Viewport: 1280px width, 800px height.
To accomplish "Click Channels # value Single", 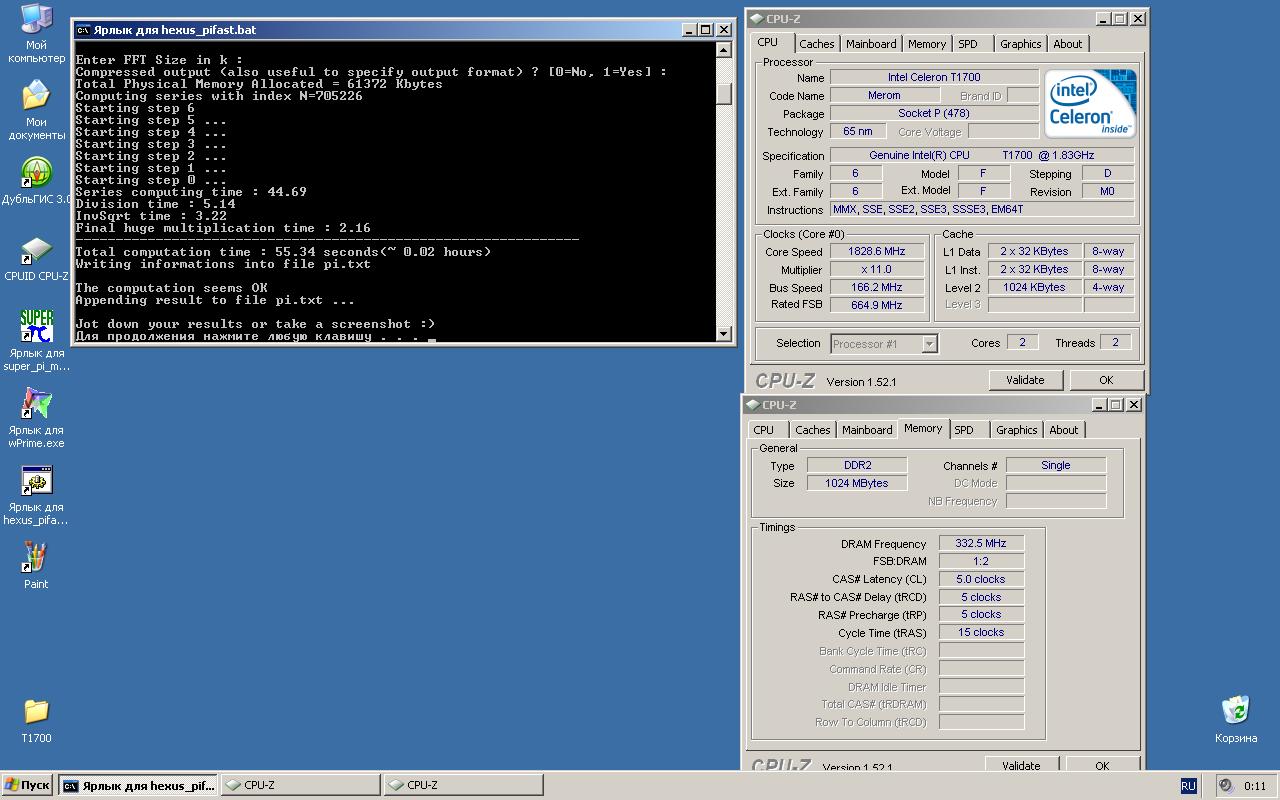I will tap(1056, 465).
